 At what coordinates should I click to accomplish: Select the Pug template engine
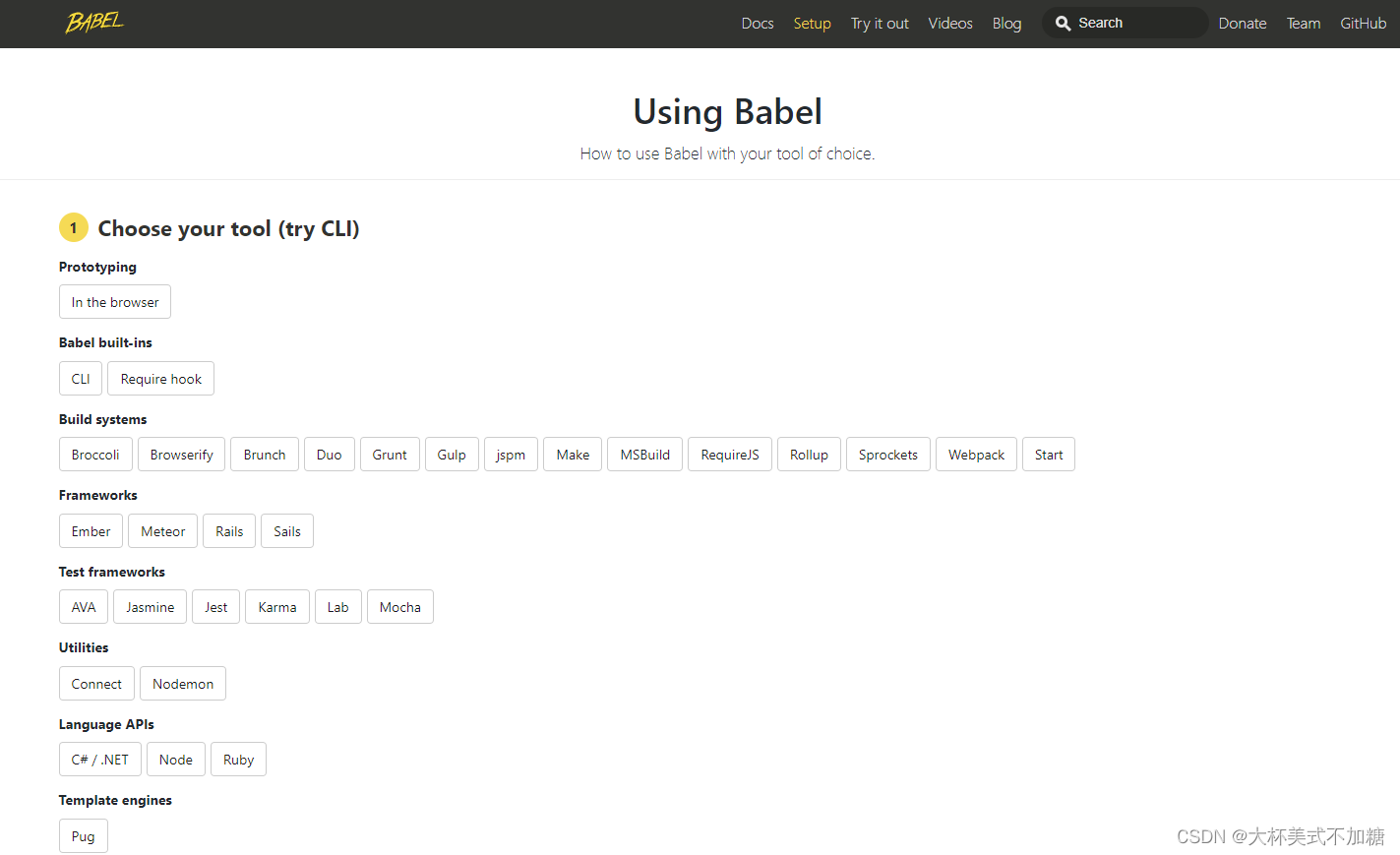tap(84, 836)
